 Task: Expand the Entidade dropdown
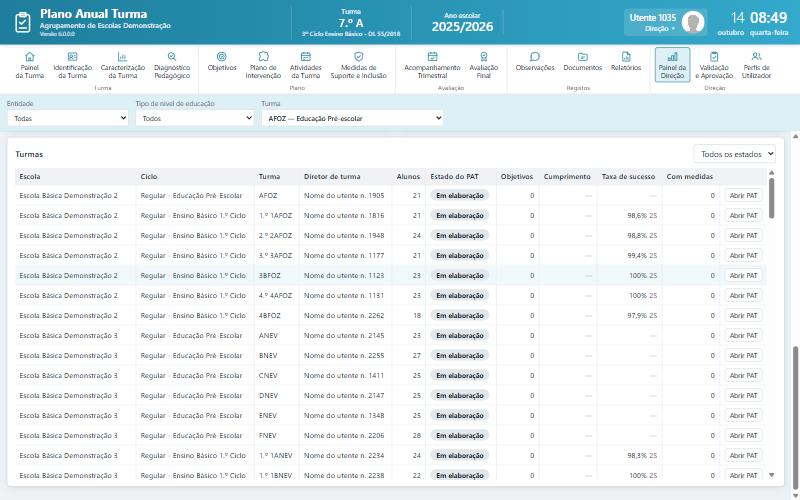pyautogui.click(x=68, y=118)
